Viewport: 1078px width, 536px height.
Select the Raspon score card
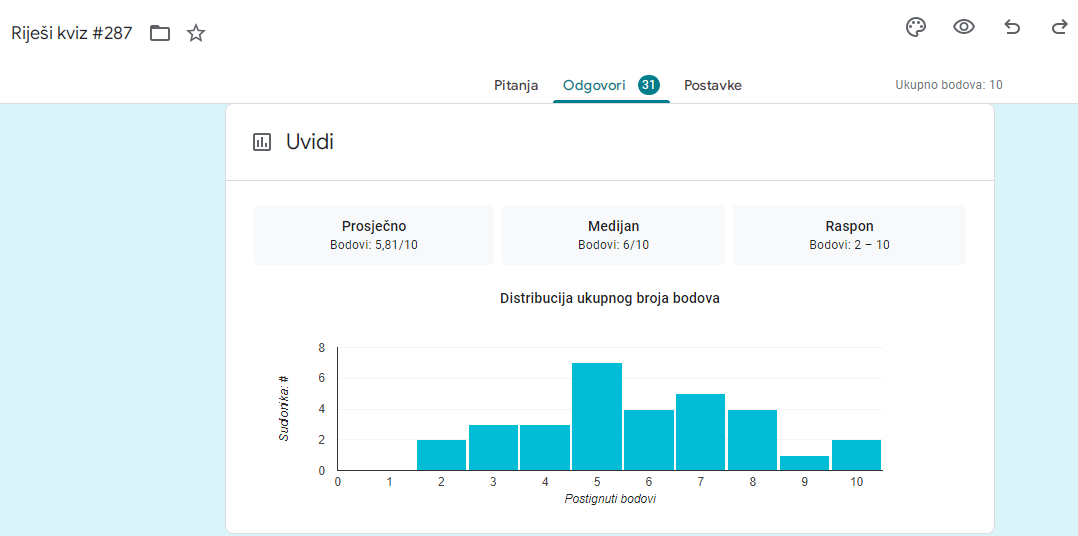pos(850,235)
